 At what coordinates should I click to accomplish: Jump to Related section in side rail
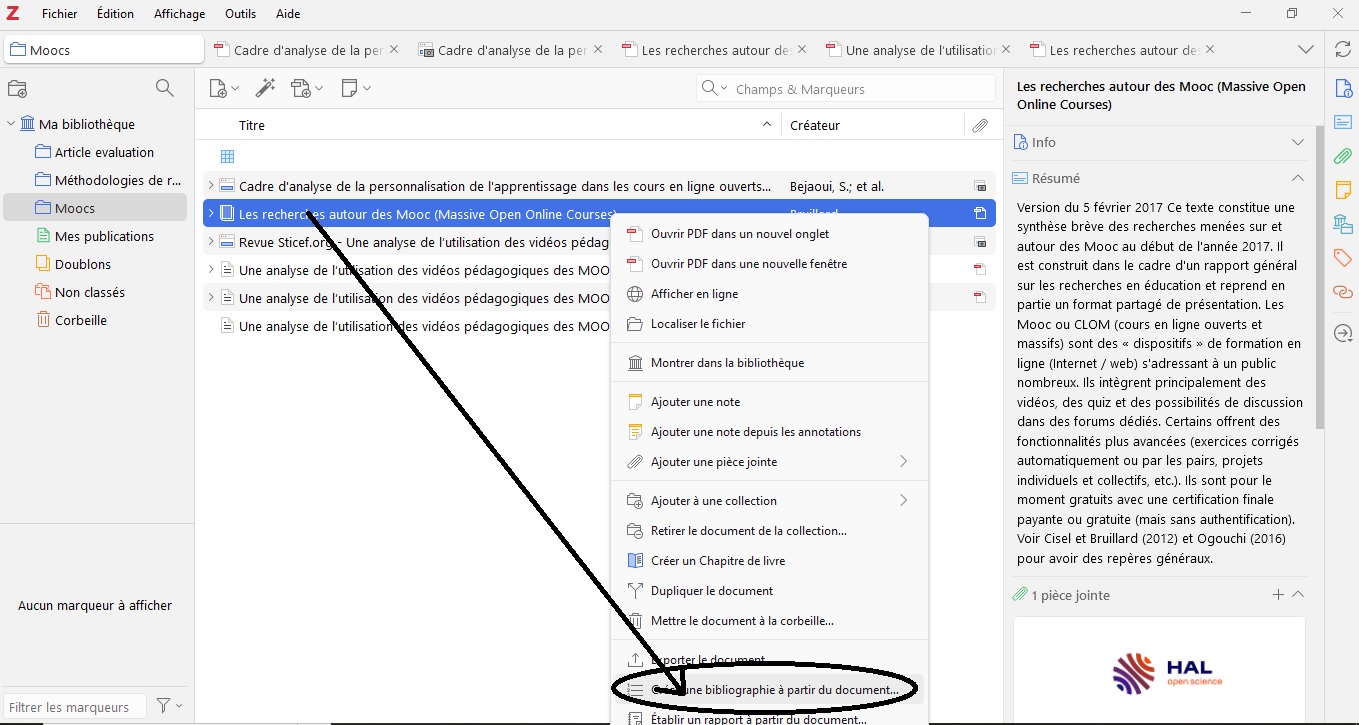pos(1342,292)
